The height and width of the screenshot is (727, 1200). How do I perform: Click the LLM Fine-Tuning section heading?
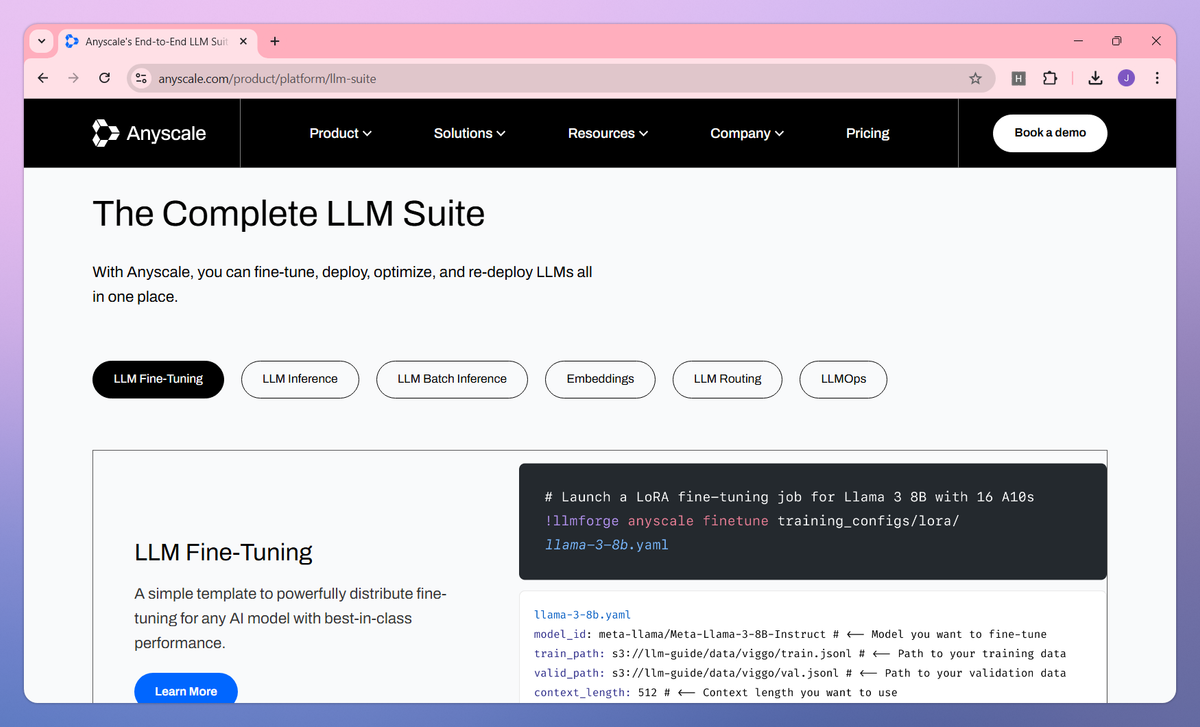click(224, 552)
